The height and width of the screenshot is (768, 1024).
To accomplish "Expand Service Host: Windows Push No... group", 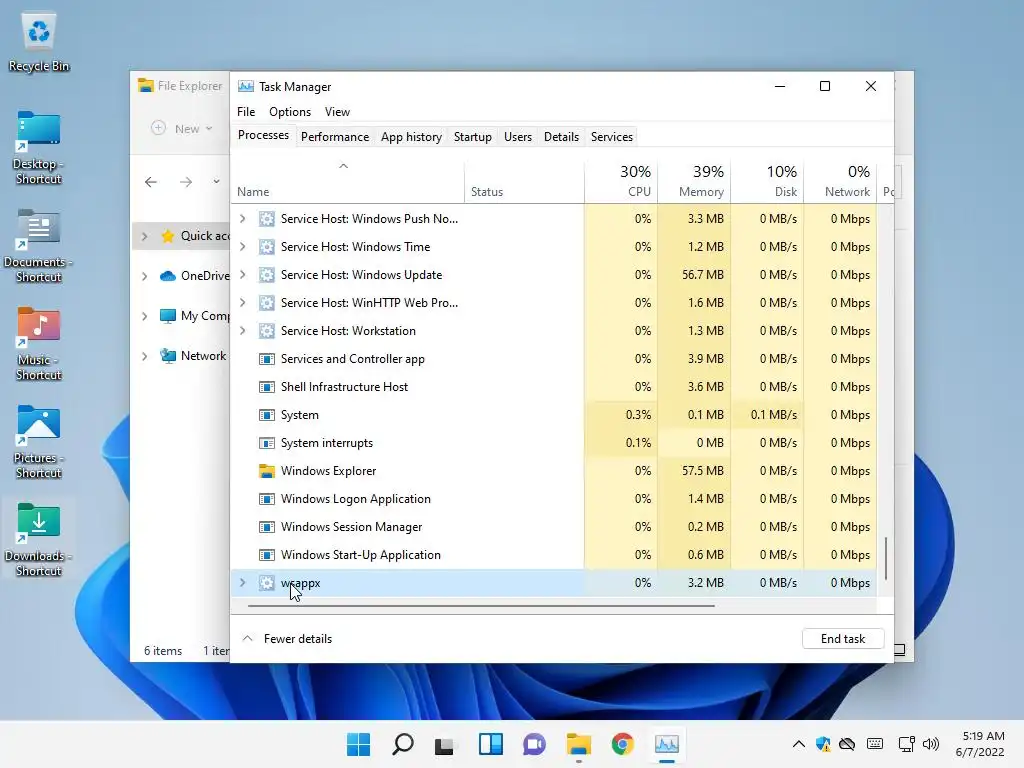I will [x=242, y=219].
